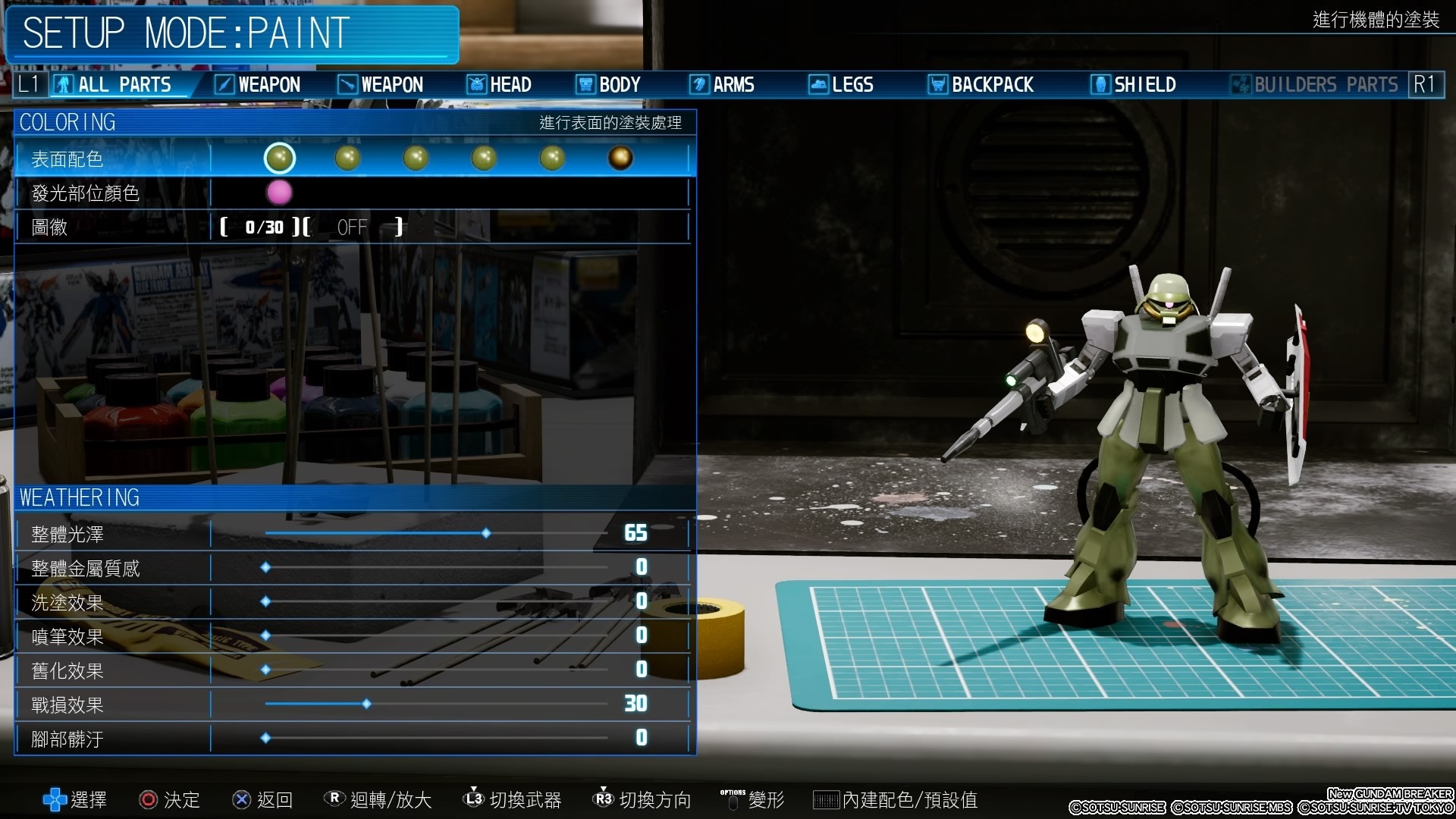Image resolution: width=1456 pixels, height=819 pixels.
Task: Open the second WEAPON tab
Action: [x=380, y=84]
